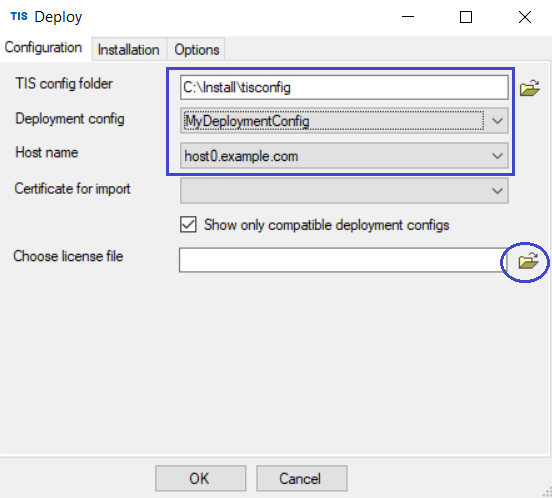Viewport: 552px width, 498px height.
Task: Select the Configuration tab
Action: pos(43,48)
